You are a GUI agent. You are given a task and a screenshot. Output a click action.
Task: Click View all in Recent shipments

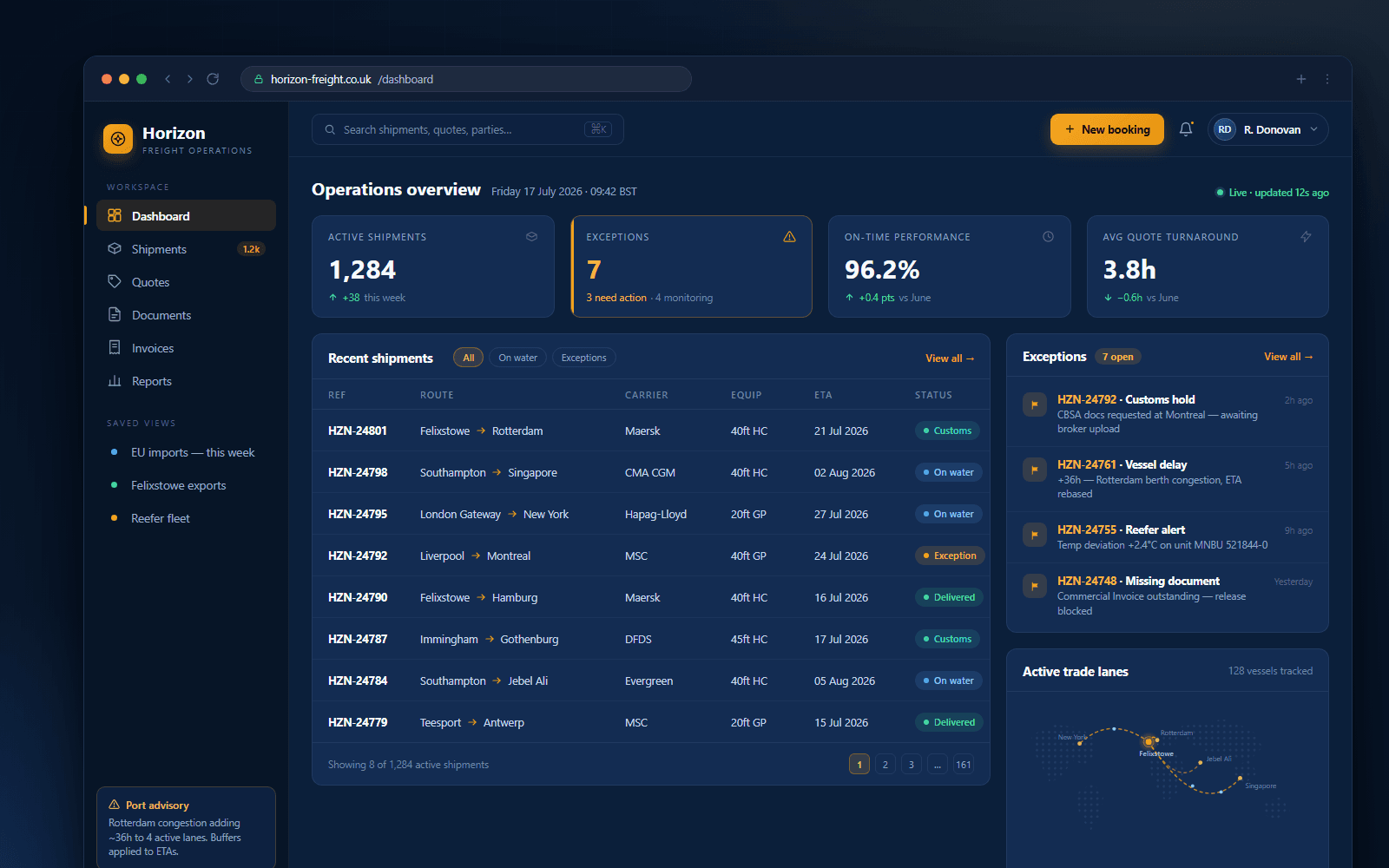tap(950, 358)
